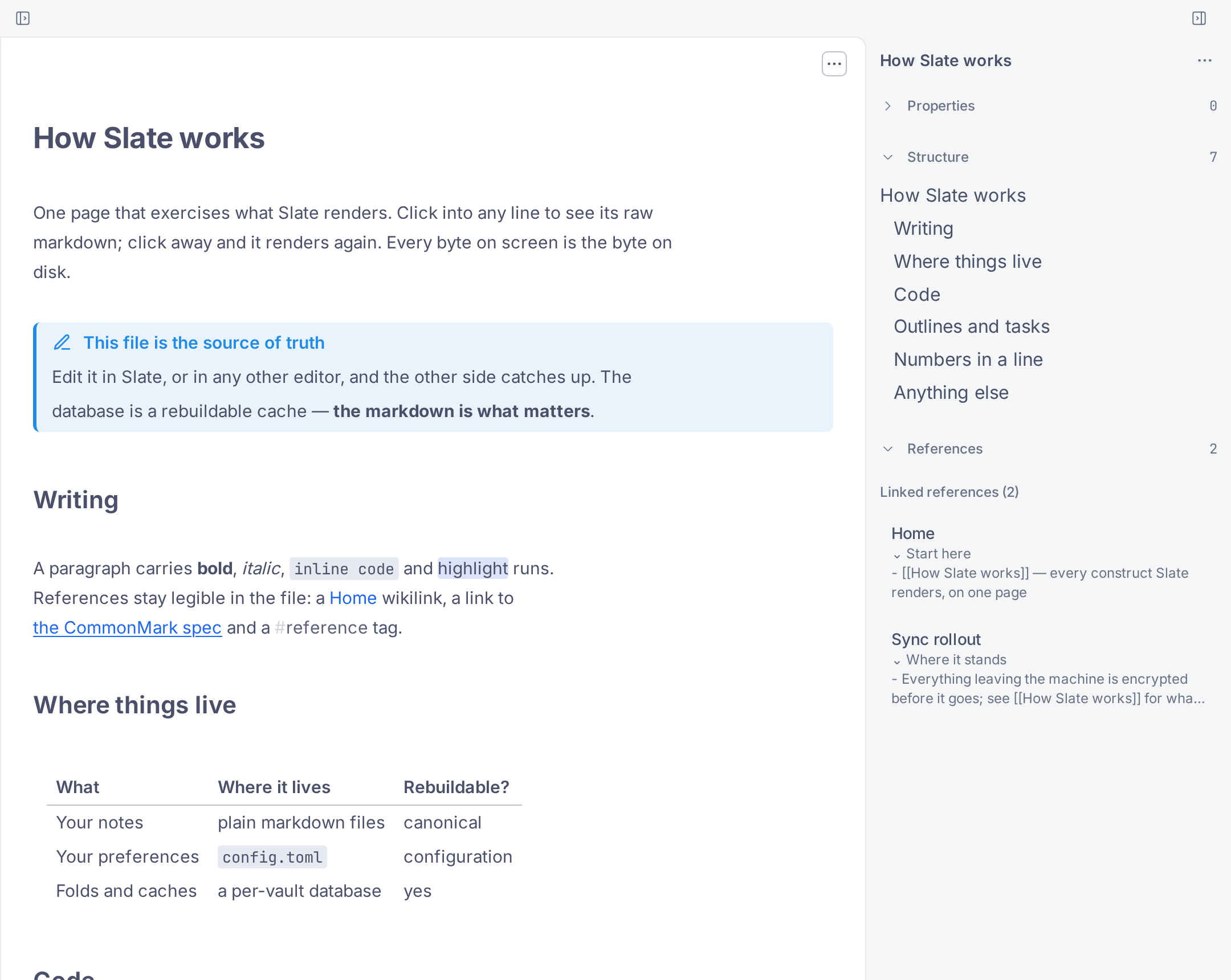This screenshot has width=1231, height=980.
Task: Click the 'Folds and caches' cell
Action: click(x=126, y=891)
